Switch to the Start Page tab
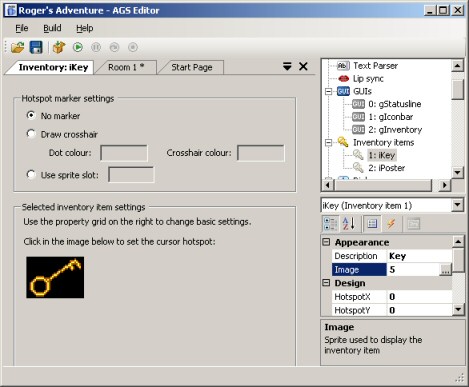The width and height of the screenshot is (469, 387). point(192,67)
